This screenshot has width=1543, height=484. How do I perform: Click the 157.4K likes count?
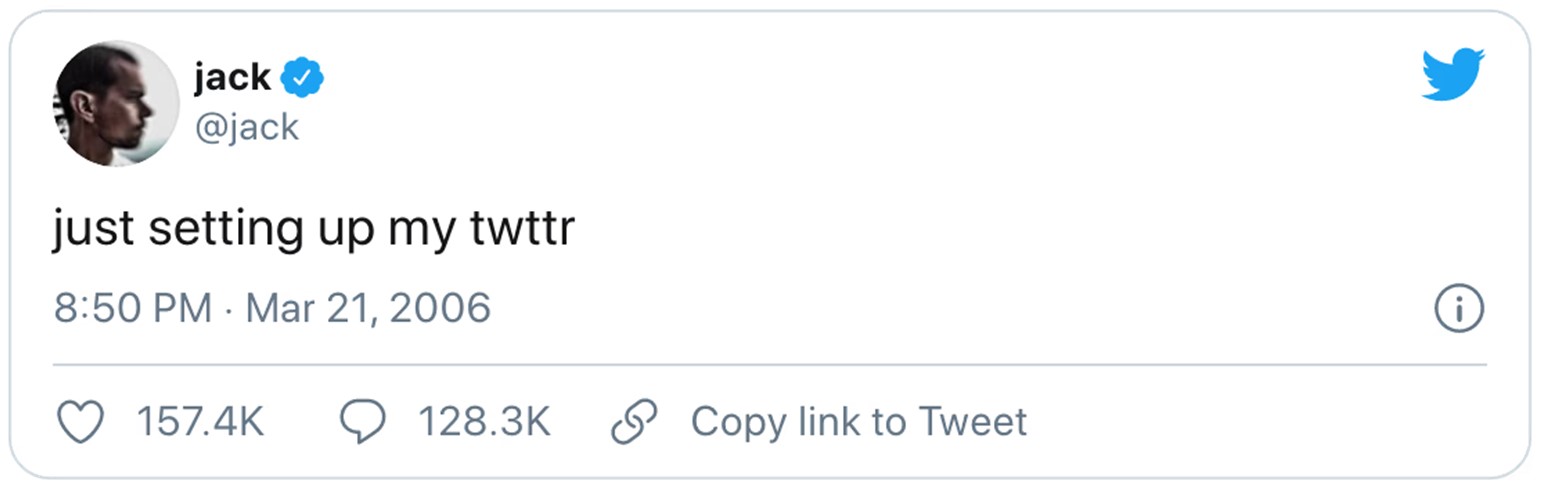point(200,422)
